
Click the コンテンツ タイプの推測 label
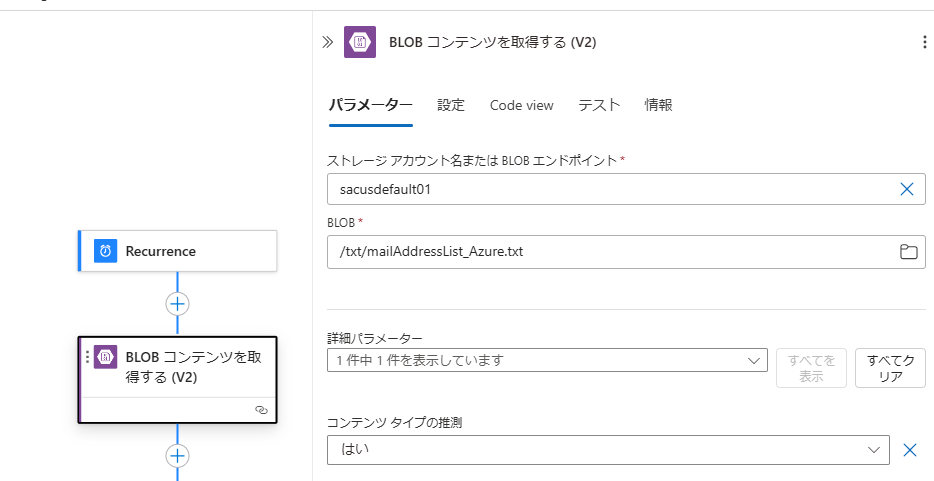coord(394,423)
